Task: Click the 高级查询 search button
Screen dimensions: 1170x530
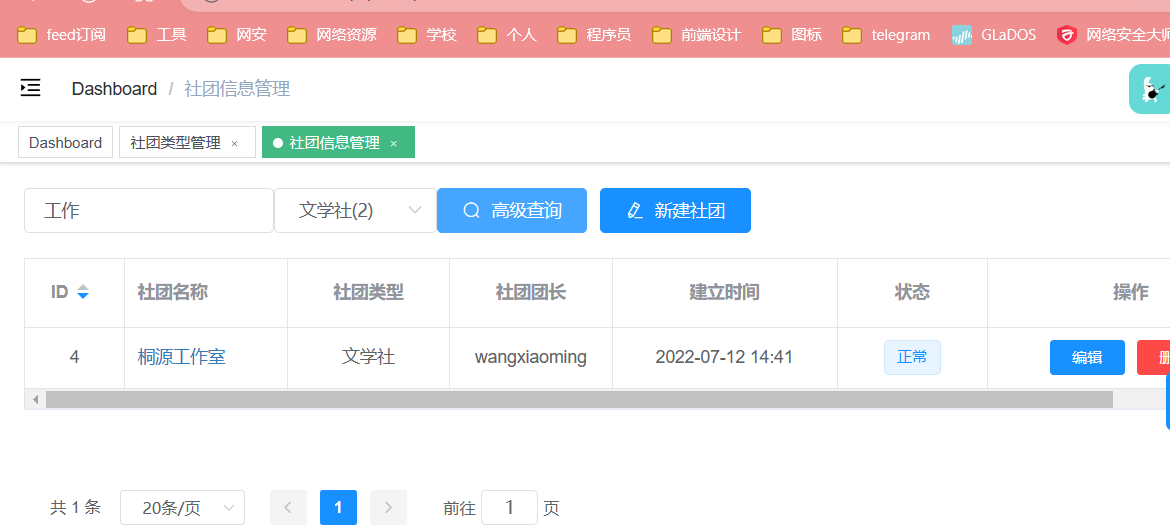Action: (x=512, y=211)
